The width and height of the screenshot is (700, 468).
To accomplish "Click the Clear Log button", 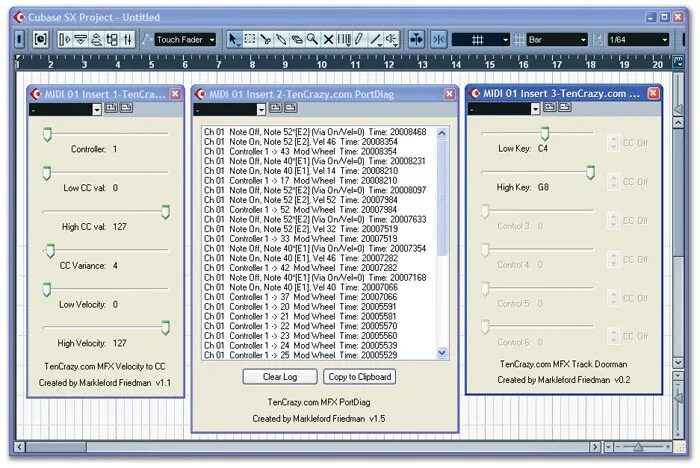I will coord(280,377).
